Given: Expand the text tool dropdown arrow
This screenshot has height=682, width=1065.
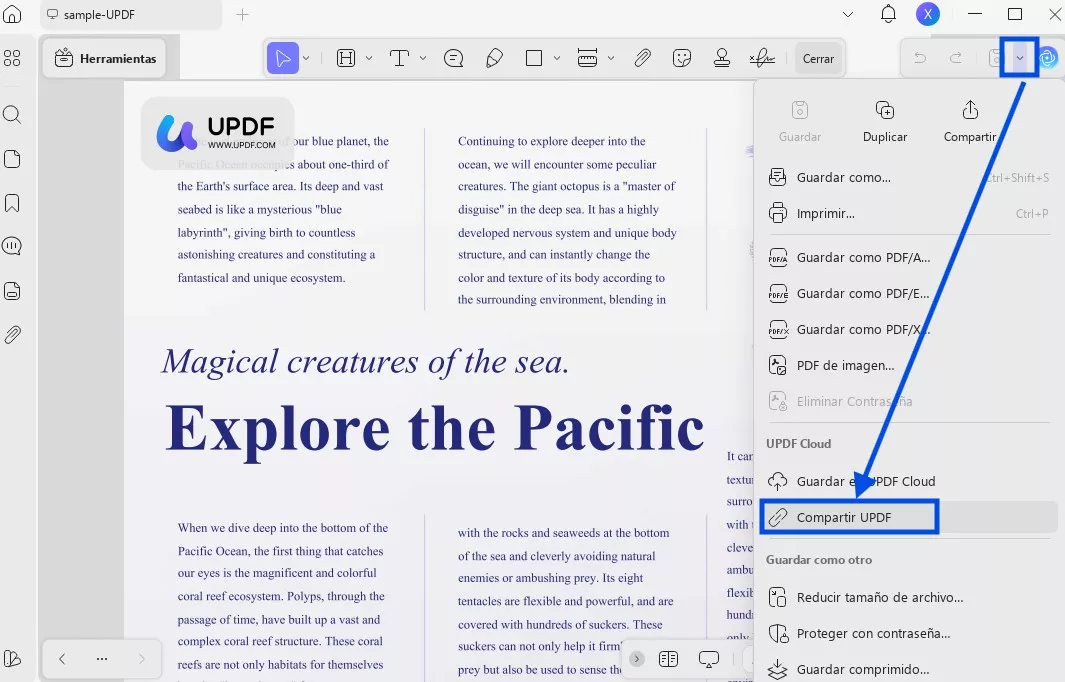Looking at the screenshot, I should (x=422, y=58).
